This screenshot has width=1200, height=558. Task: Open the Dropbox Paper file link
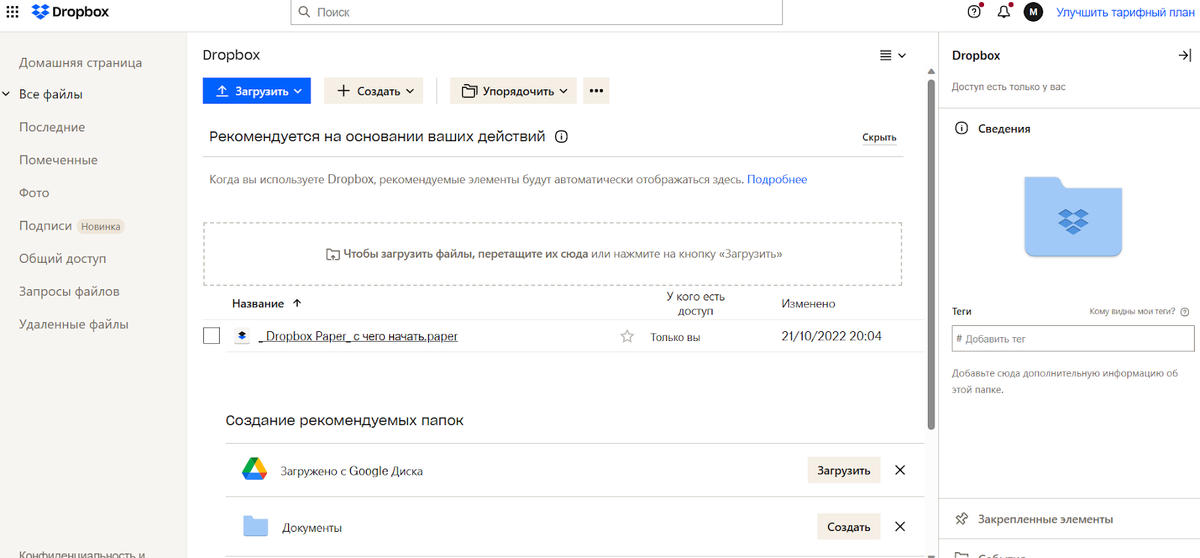(x=358, y=337)
